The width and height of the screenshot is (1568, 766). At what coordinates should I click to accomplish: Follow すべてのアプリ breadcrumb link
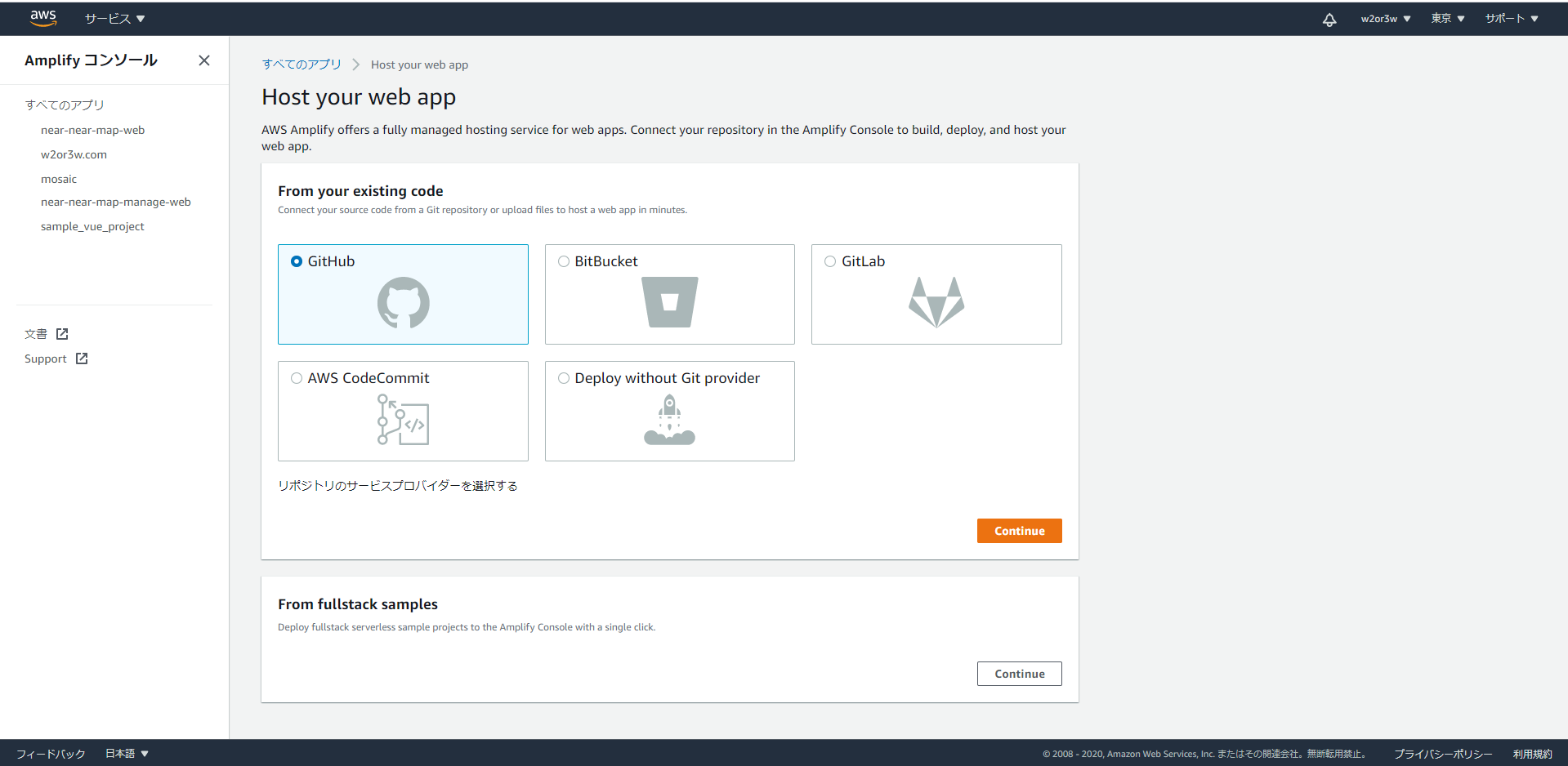(x=302, y=65)
